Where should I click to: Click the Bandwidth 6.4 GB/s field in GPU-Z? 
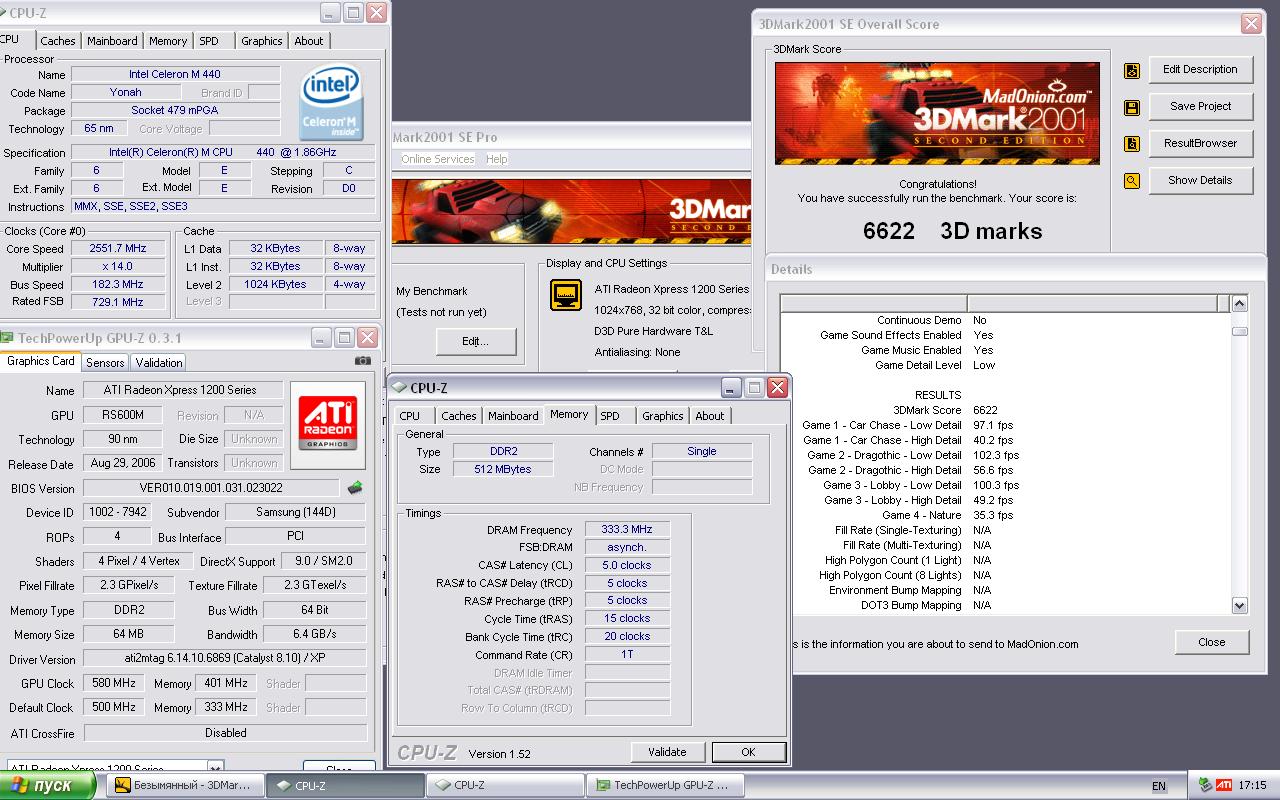pos(315,634)
